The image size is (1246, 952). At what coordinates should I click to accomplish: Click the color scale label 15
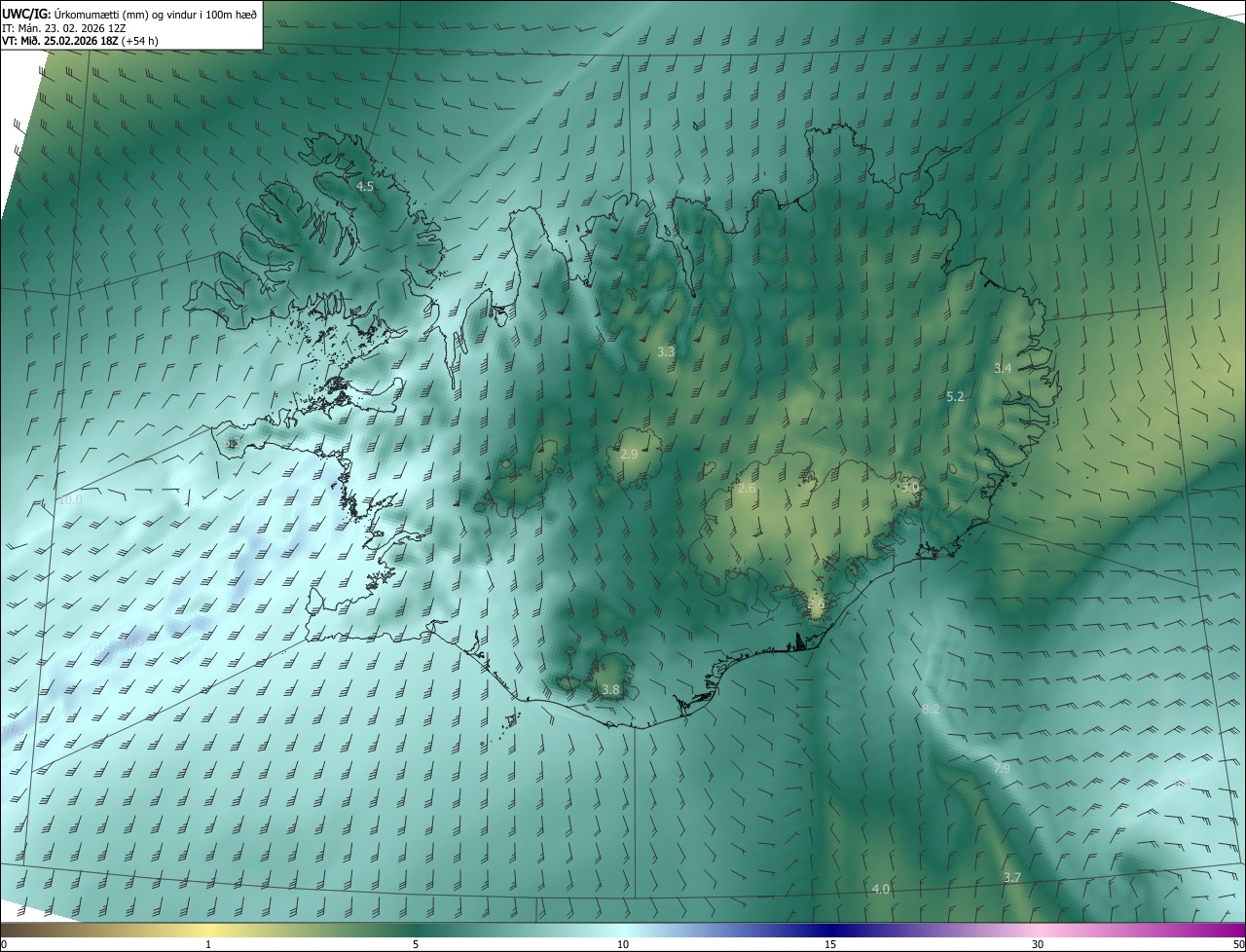(x=830, y=944)
